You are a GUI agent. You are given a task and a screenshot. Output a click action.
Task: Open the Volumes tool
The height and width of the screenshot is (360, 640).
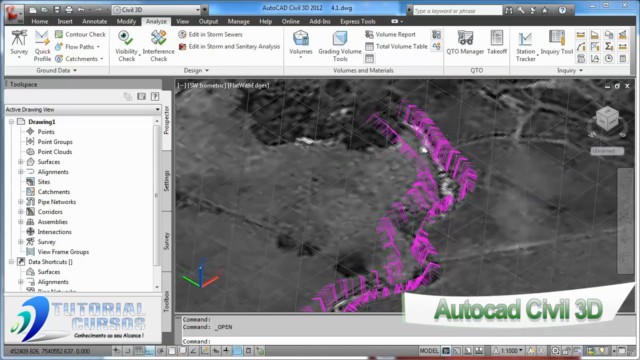pos(301,43)
